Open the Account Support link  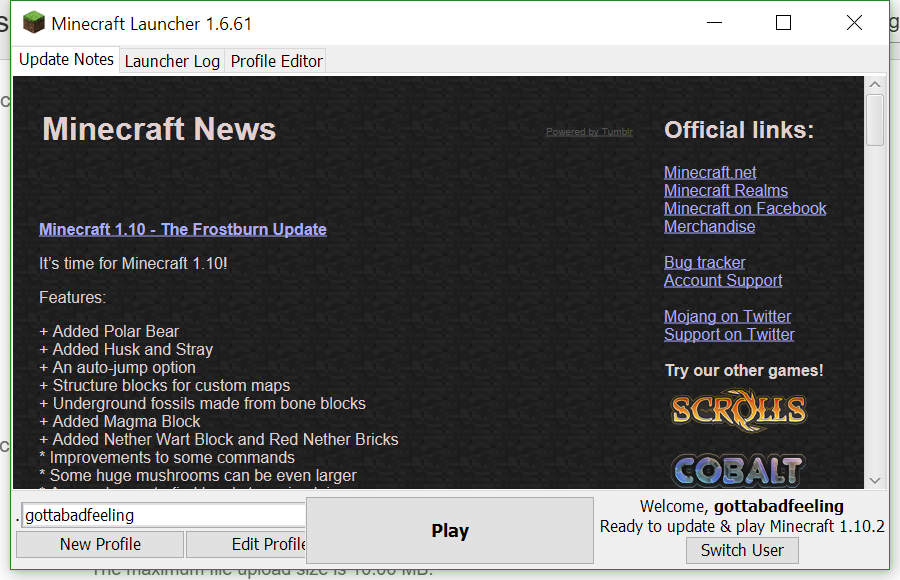(x=723, y=280)
